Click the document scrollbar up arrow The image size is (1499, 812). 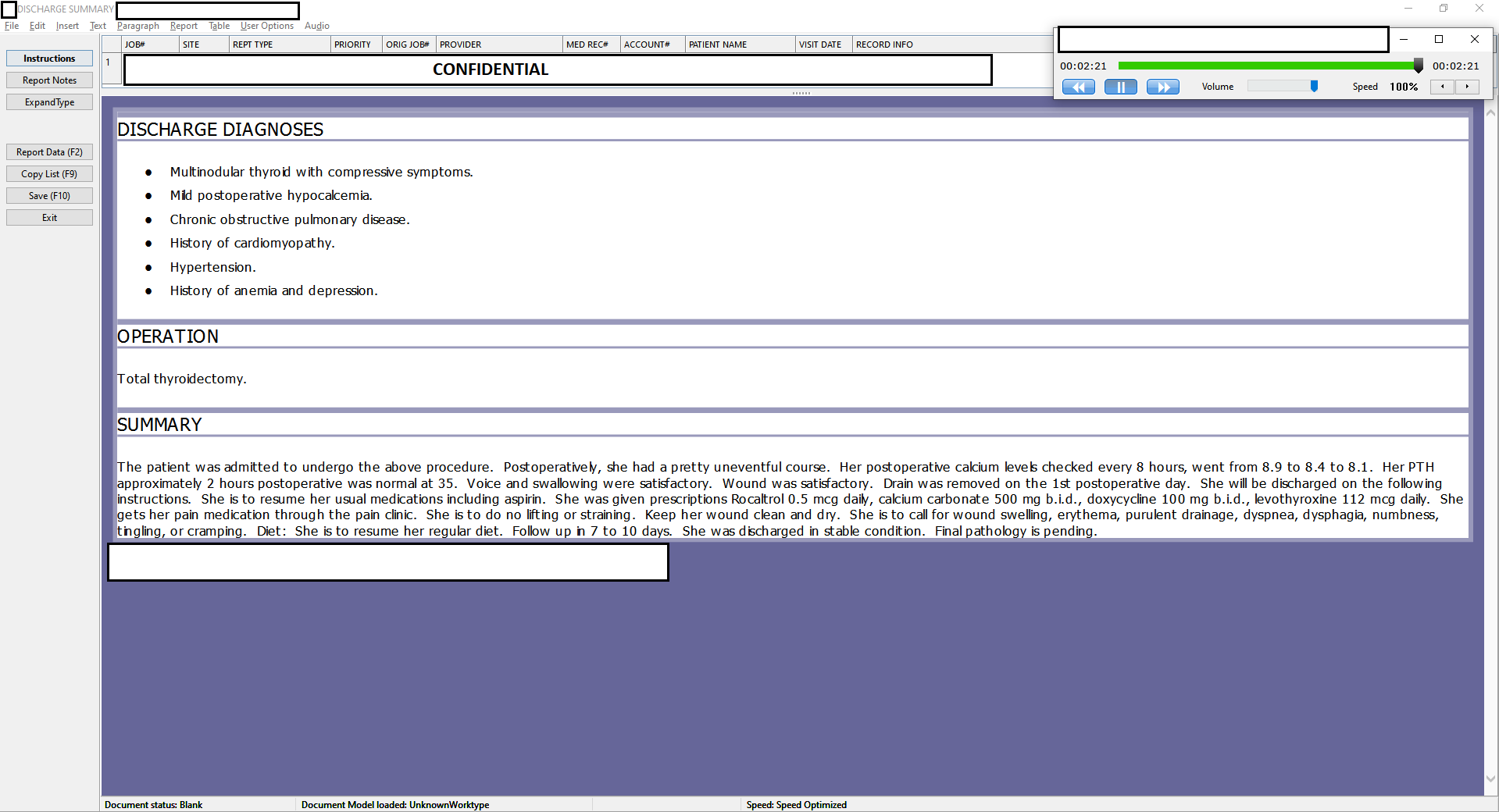click(1491, 112)
